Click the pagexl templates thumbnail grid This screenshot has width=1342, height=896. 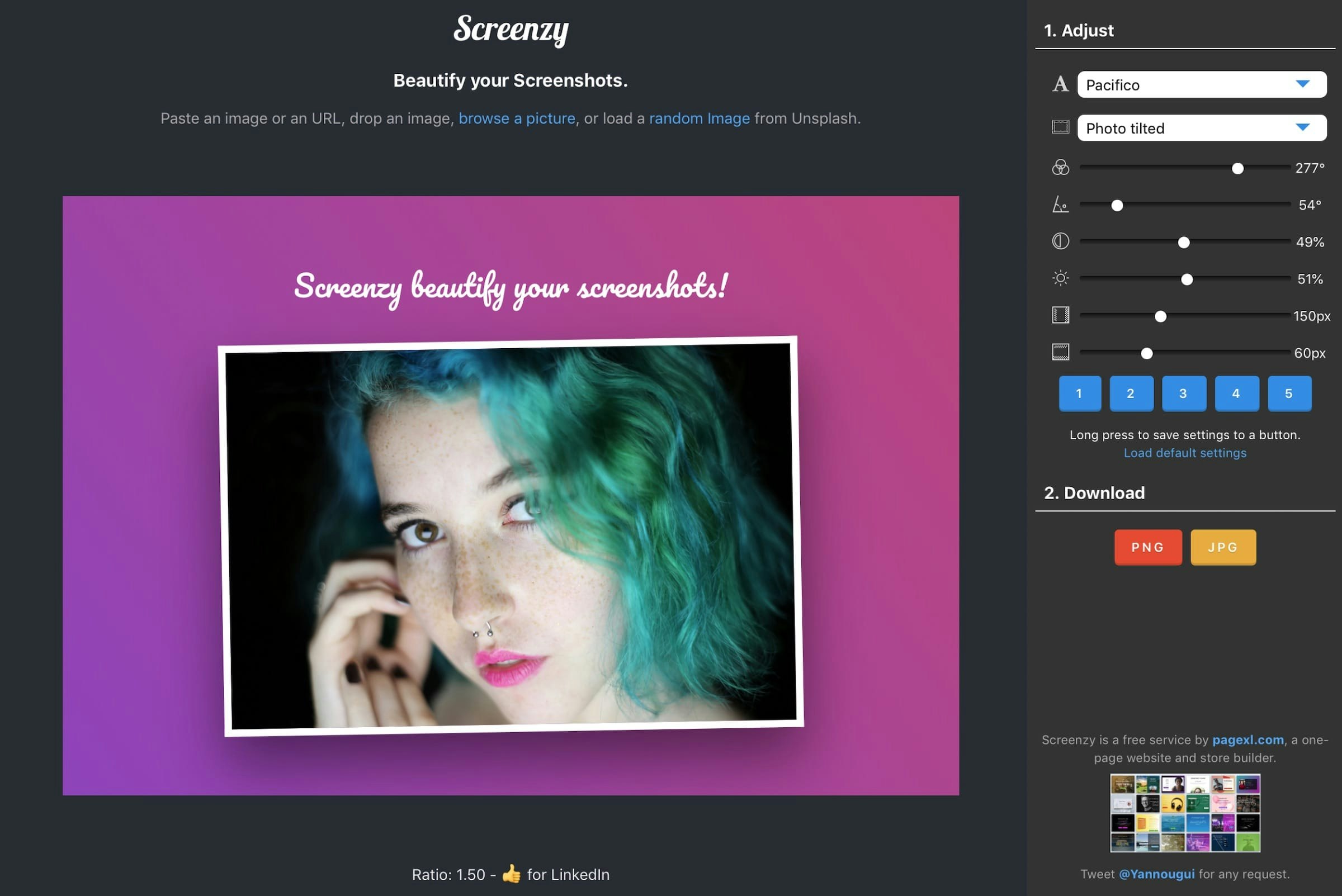click(1184, 814)
